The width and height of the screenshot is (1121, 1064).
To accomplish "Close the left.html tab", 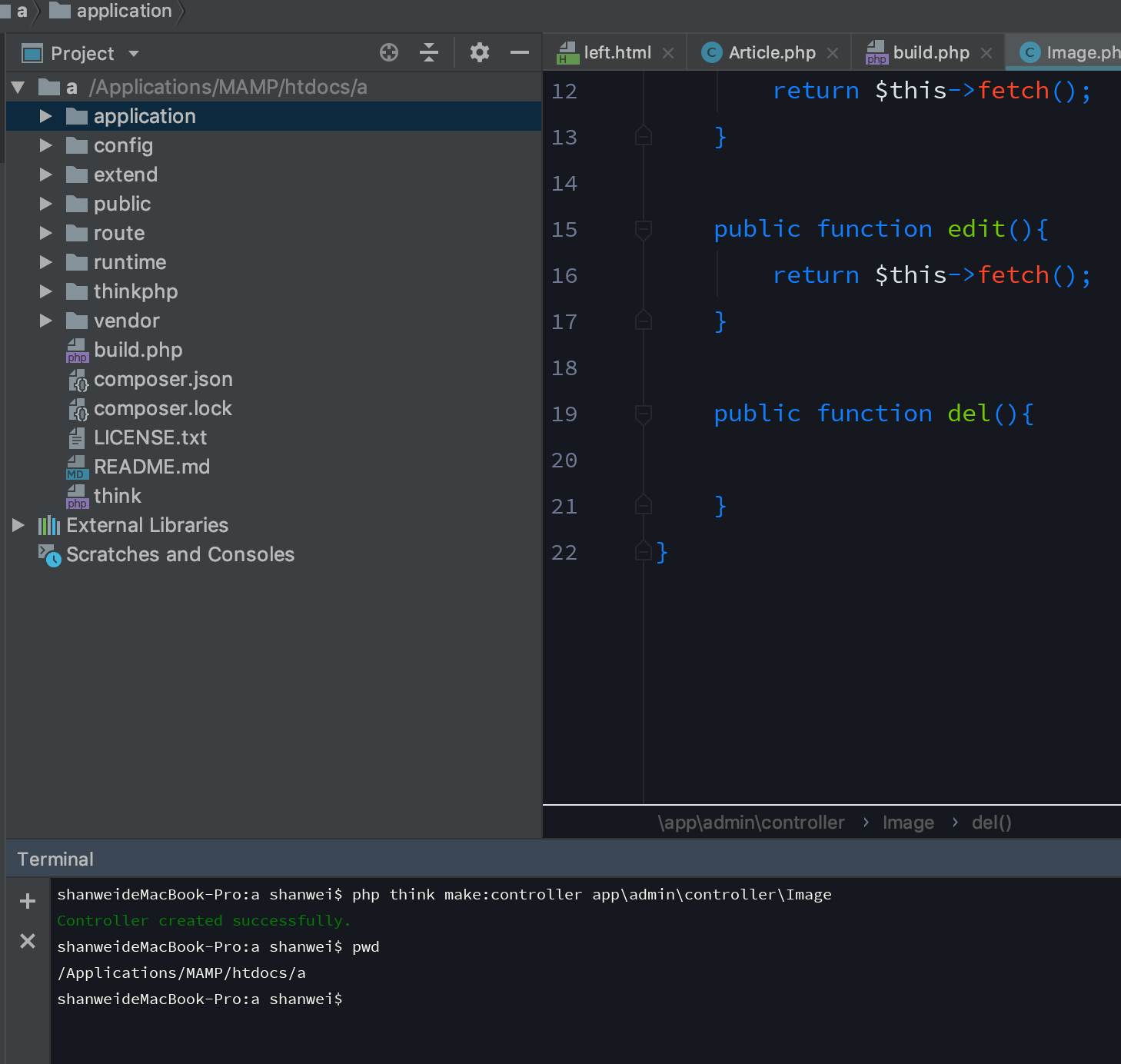I will tap(668, 53).
